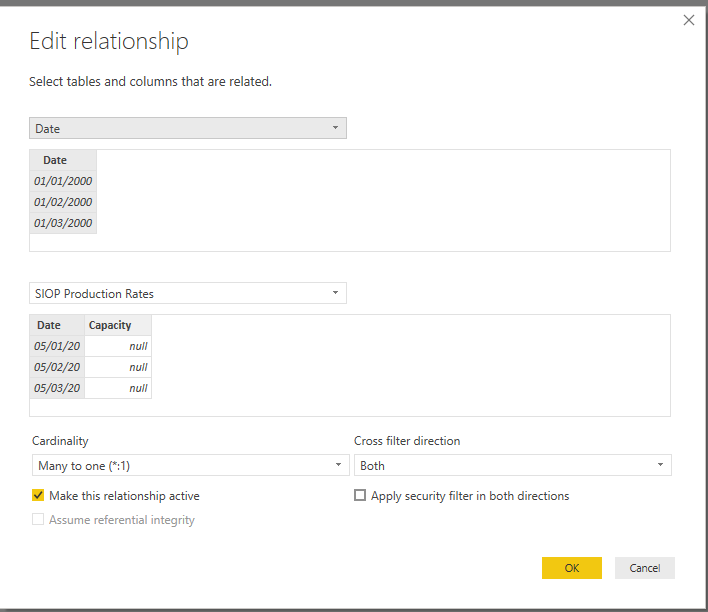The image size is (708, 612).
Task: Click the null cell beside 05/03/20
Action: [118, 388]
